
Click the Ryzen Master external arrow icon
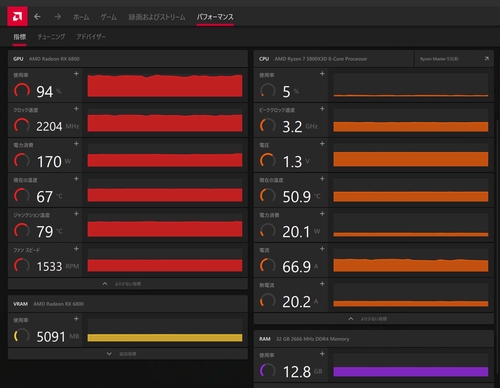click(487, 59)
